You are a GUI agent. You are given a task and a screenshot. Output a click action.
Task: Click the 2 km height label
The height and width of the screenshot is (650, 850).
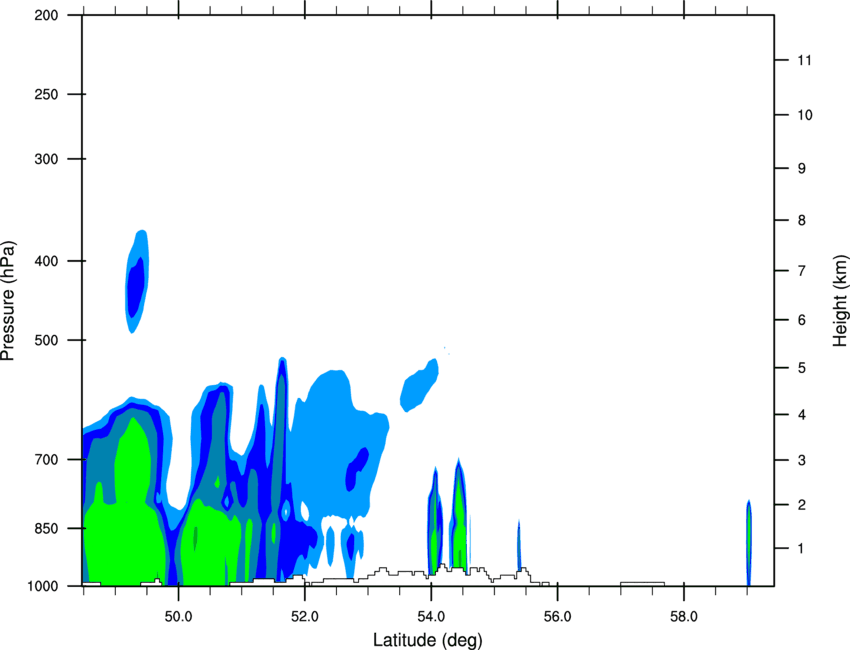point(802,505)
